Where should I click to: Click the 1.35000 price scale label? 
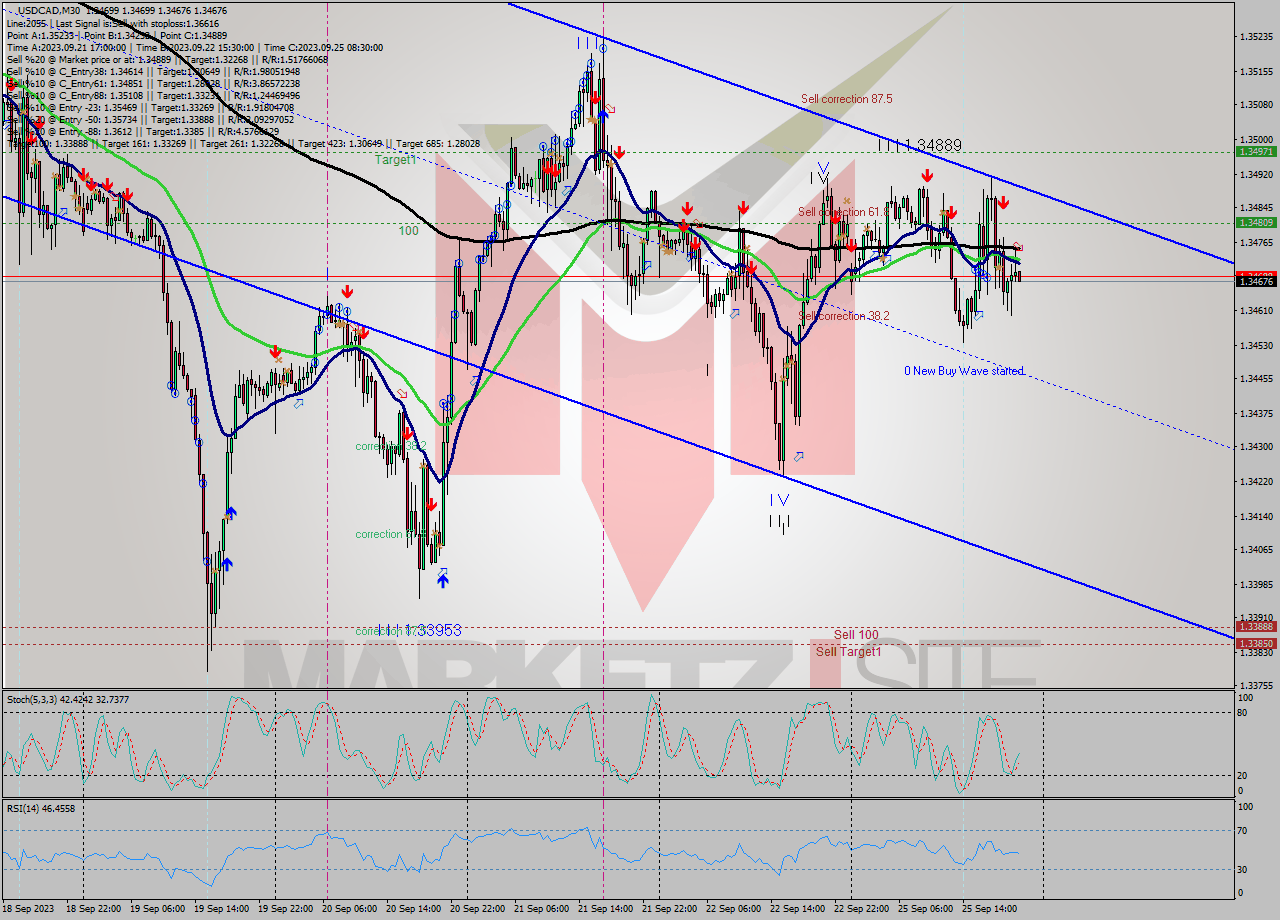click(1256, 139)
